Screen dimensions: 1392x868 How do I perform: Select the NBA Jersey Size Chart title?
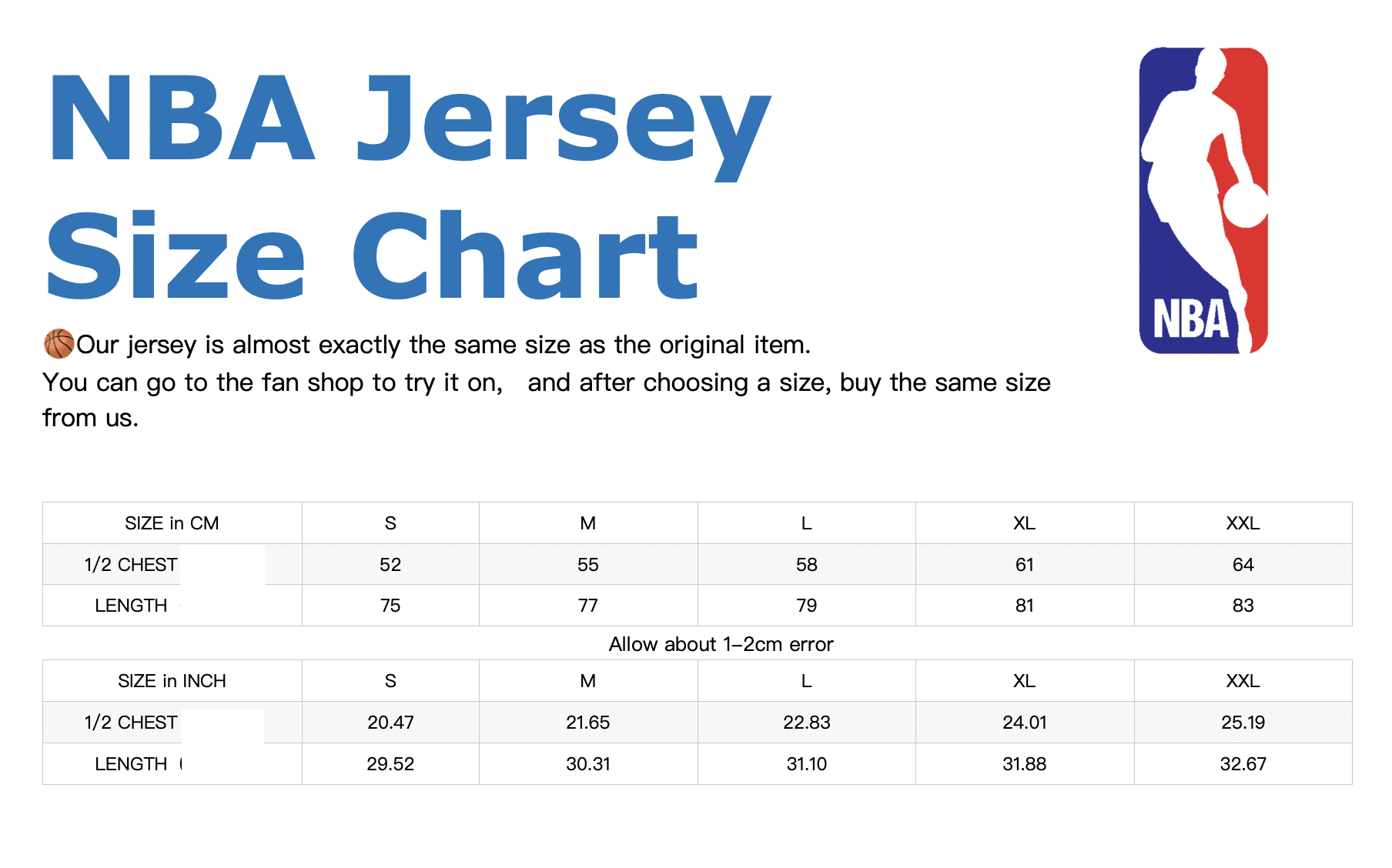point(410,186)
